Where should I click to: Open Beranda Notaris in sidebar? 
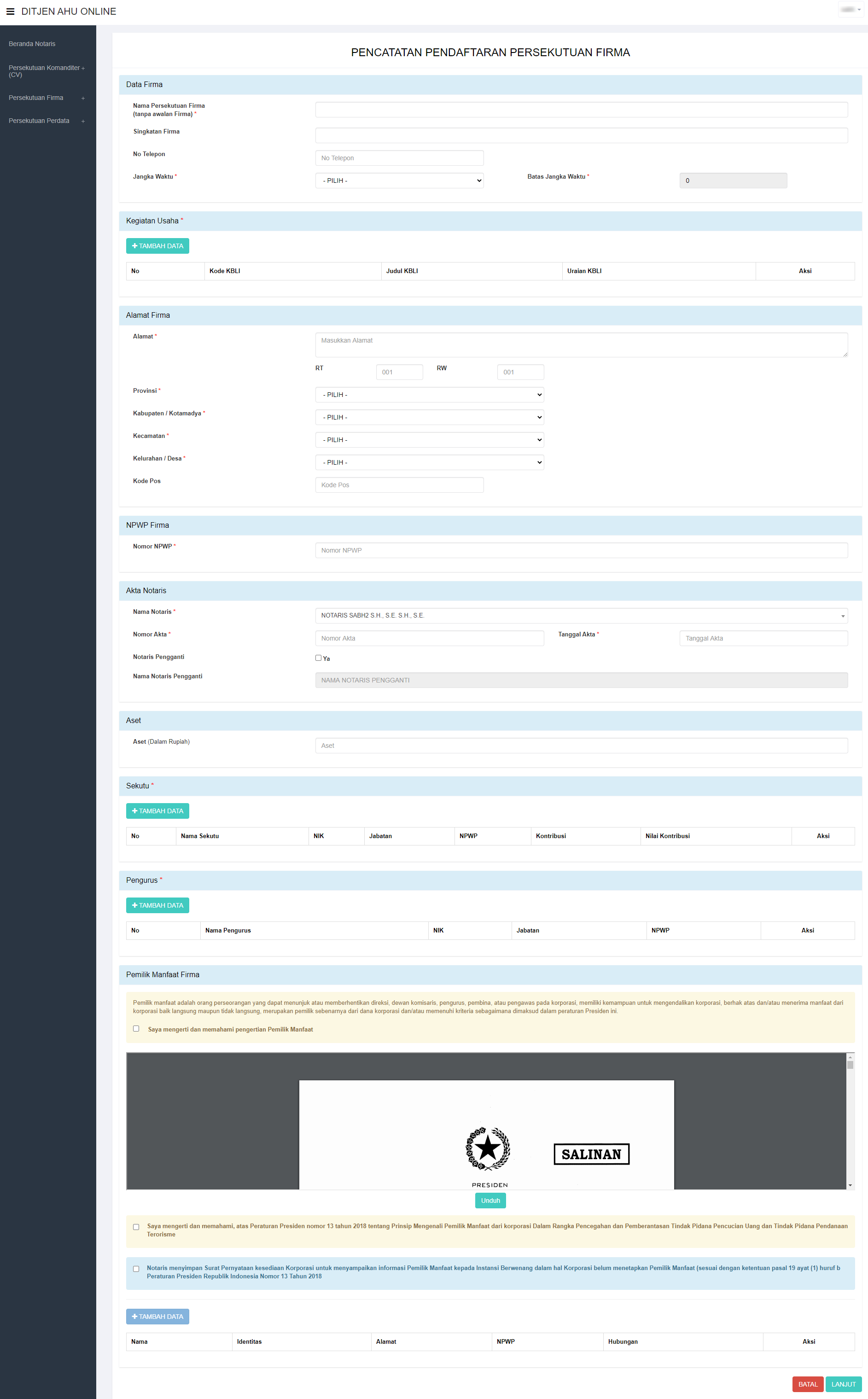tap(32, 44)
